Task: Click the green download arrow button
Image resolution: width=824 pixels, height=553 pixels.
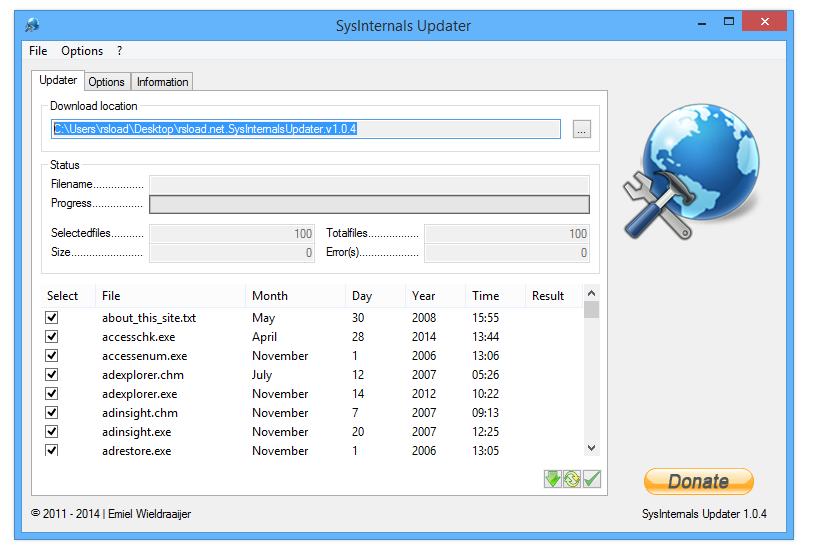Action: 552,479
